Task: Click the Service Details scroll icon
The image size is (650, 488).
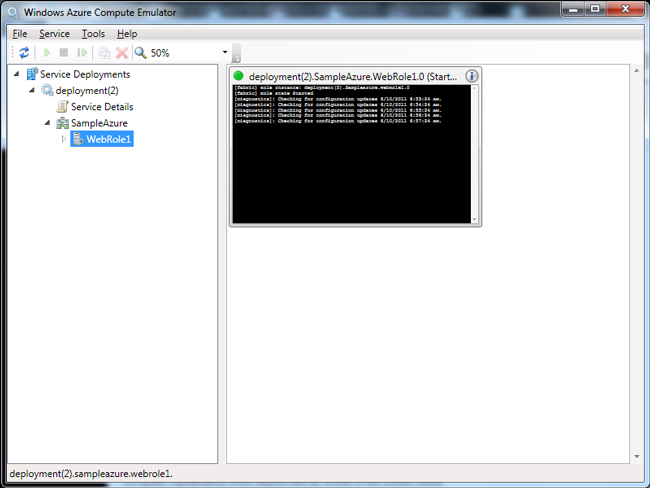Action: pos(63,107)
